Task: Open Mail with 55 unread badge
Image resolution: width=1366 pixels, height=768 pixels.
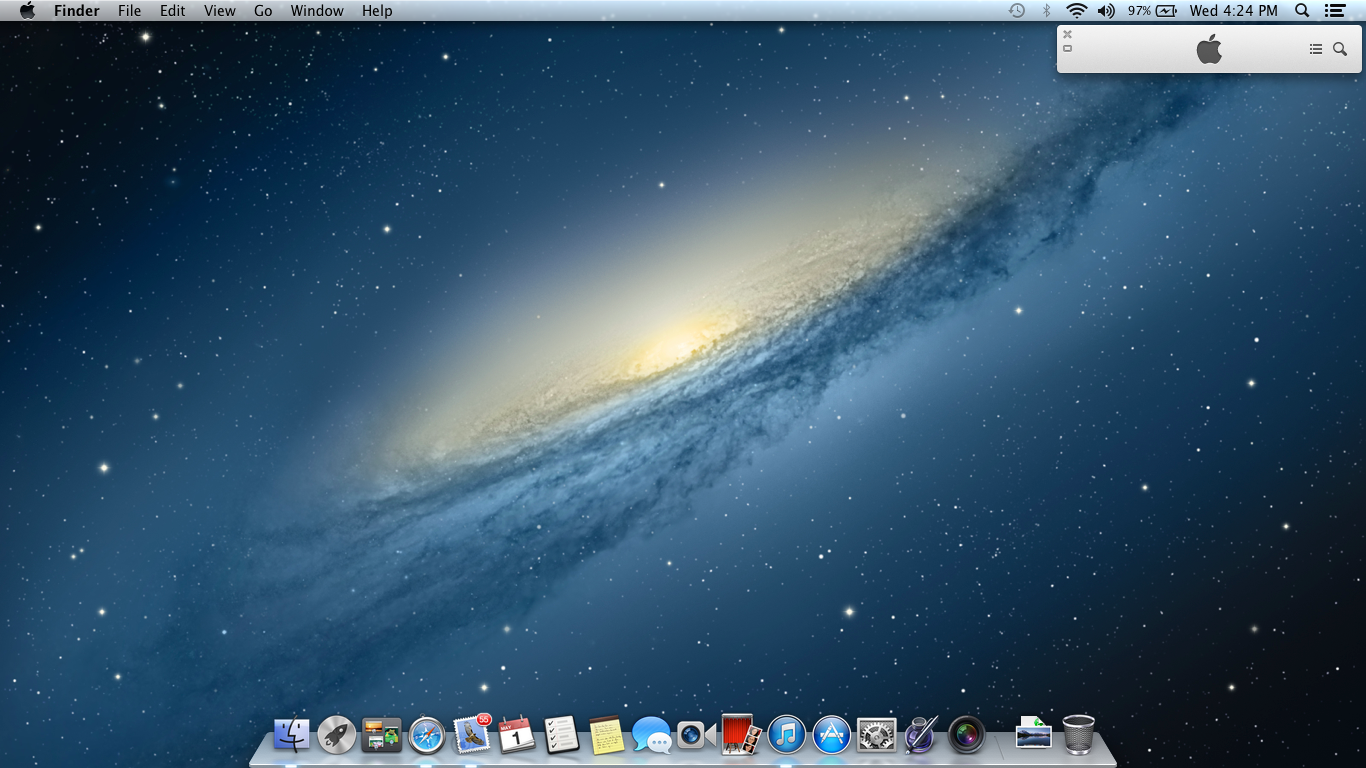Action: click(472, 734)
